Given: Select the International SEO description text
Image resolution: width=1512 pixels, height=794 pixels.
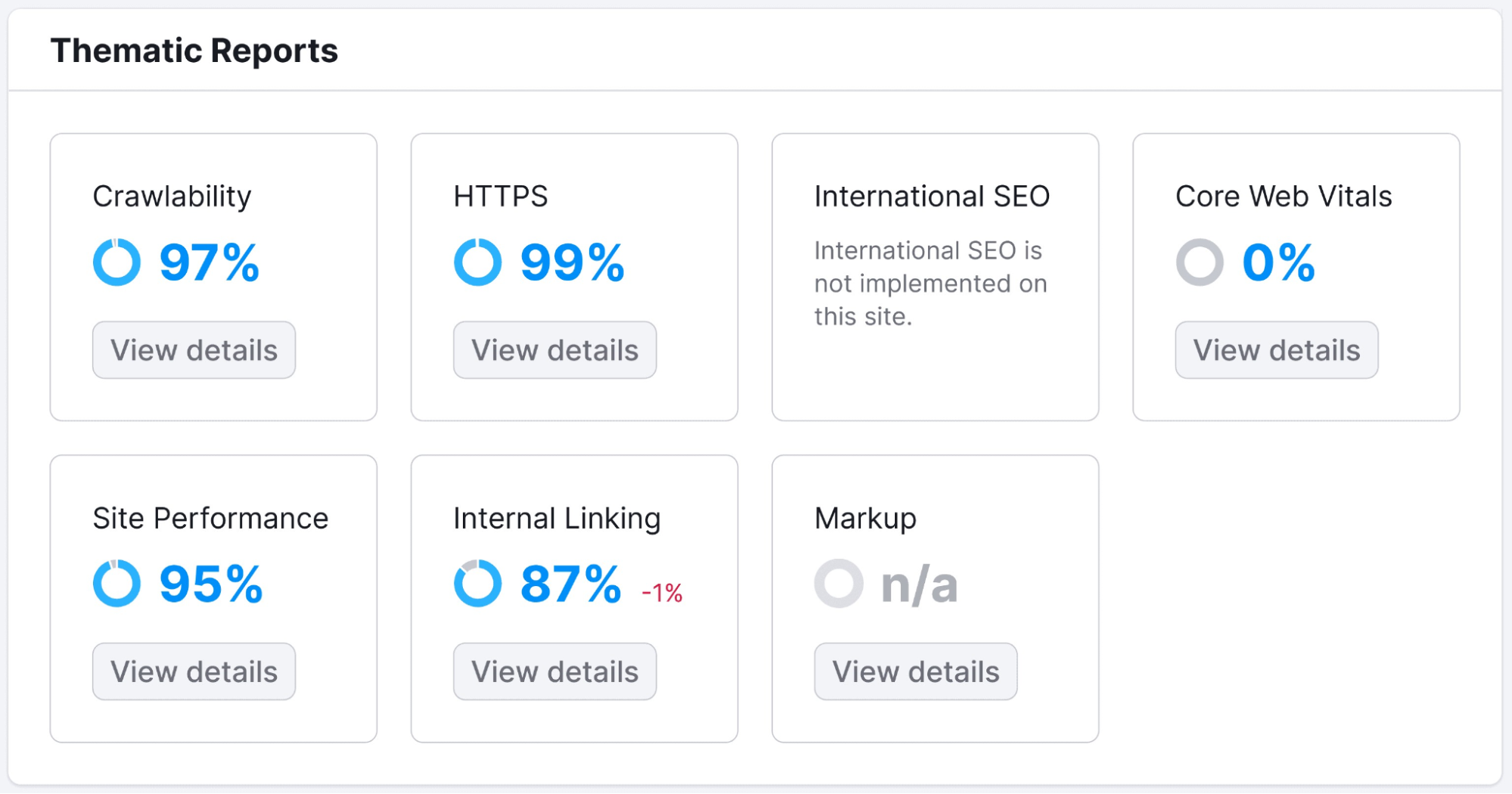Looking at the screenshot, I should point(930,284).
